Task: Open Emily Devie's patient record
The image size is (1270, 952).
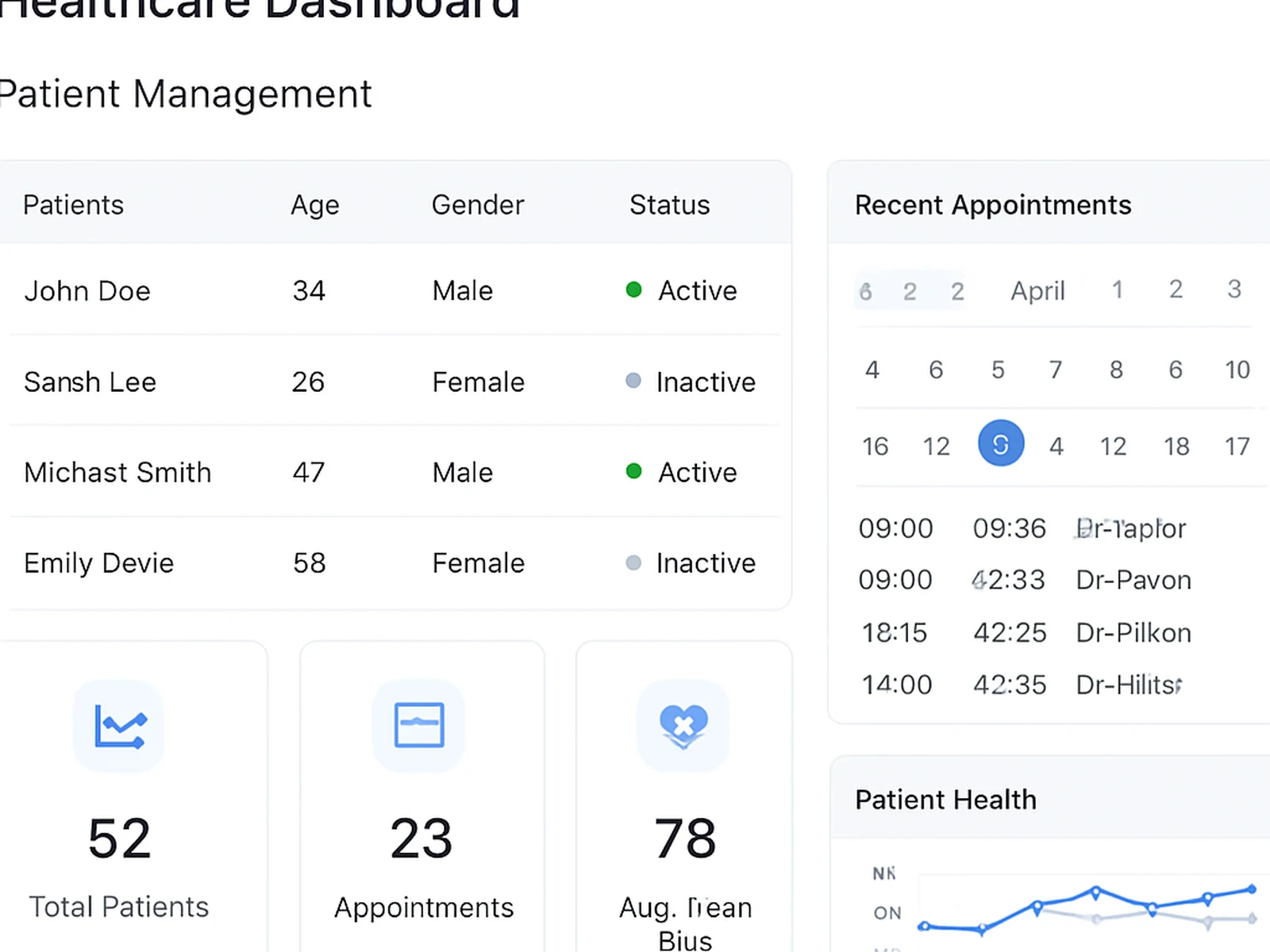Action: tap(98, 563)
